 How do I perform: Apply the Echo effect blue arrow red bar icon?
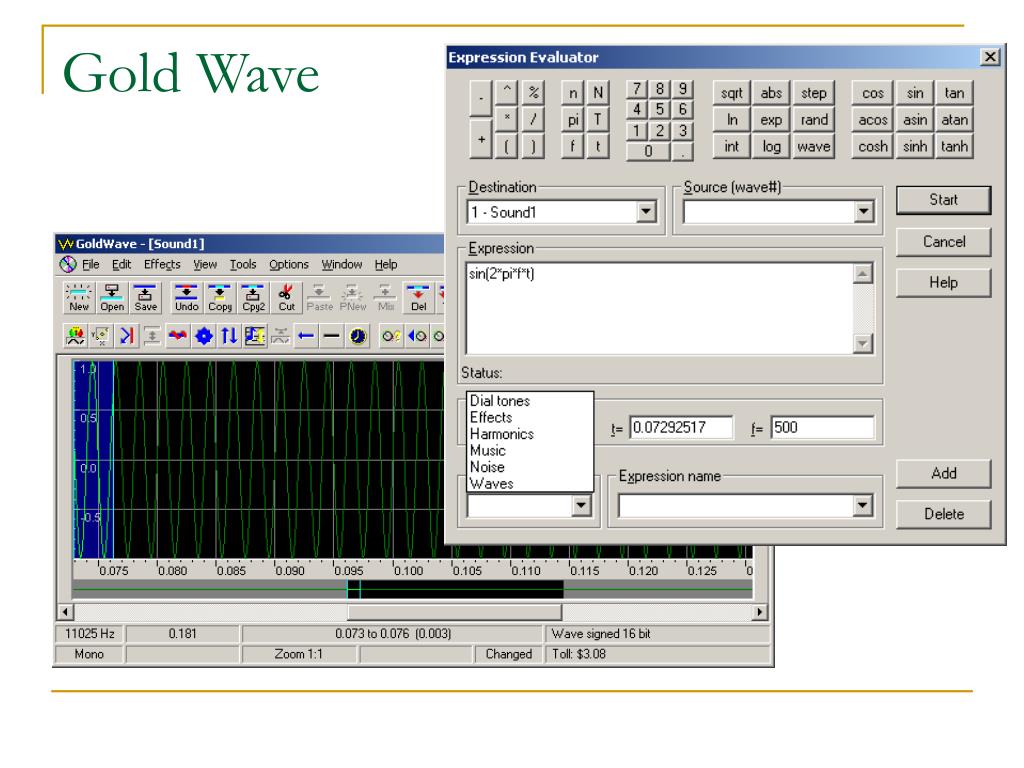pyautogui.click(x=127, y=336)
